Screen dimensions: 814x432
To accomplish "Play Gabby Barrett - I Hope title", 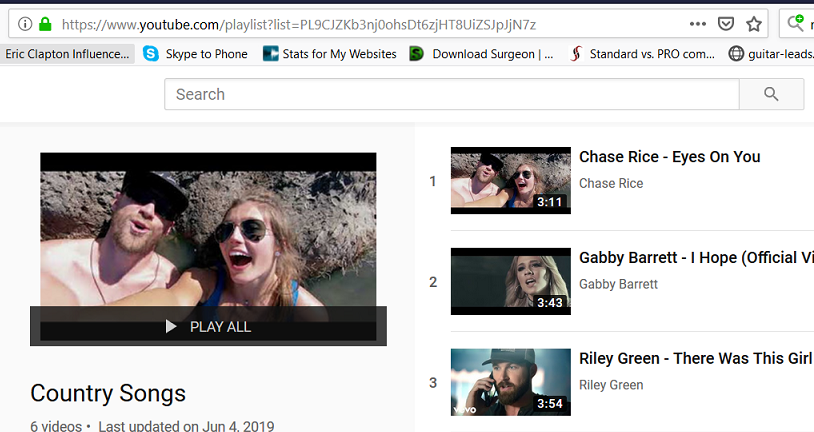I will coord(696,258).
